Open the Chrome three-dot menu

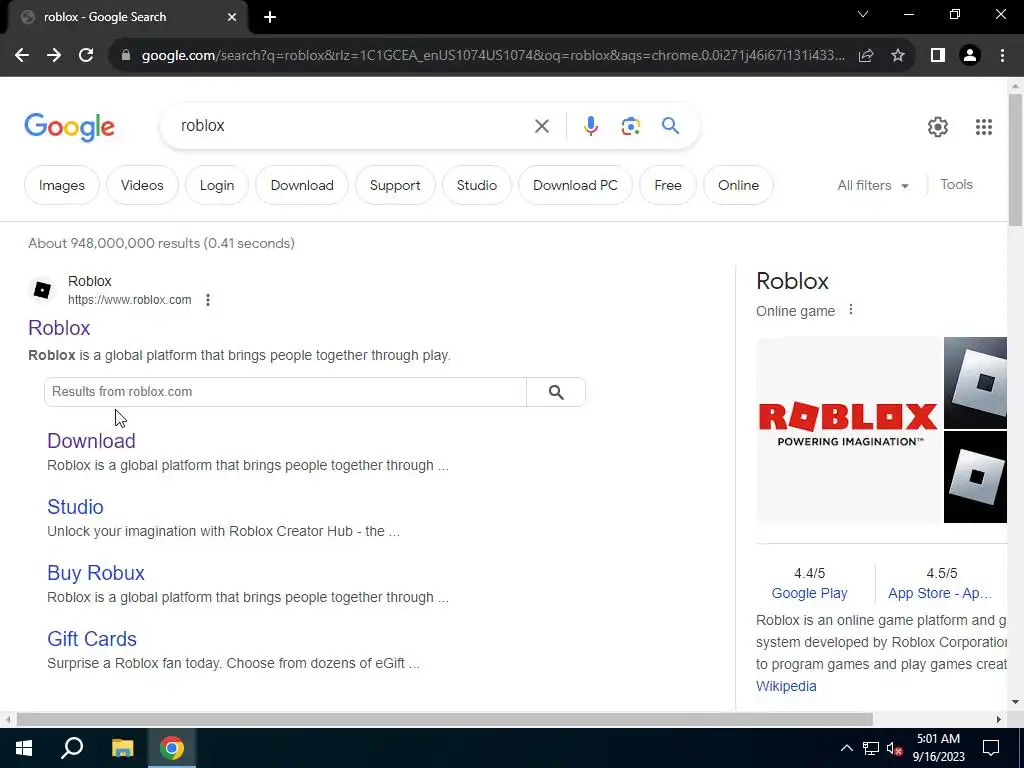coord(1002,56)
